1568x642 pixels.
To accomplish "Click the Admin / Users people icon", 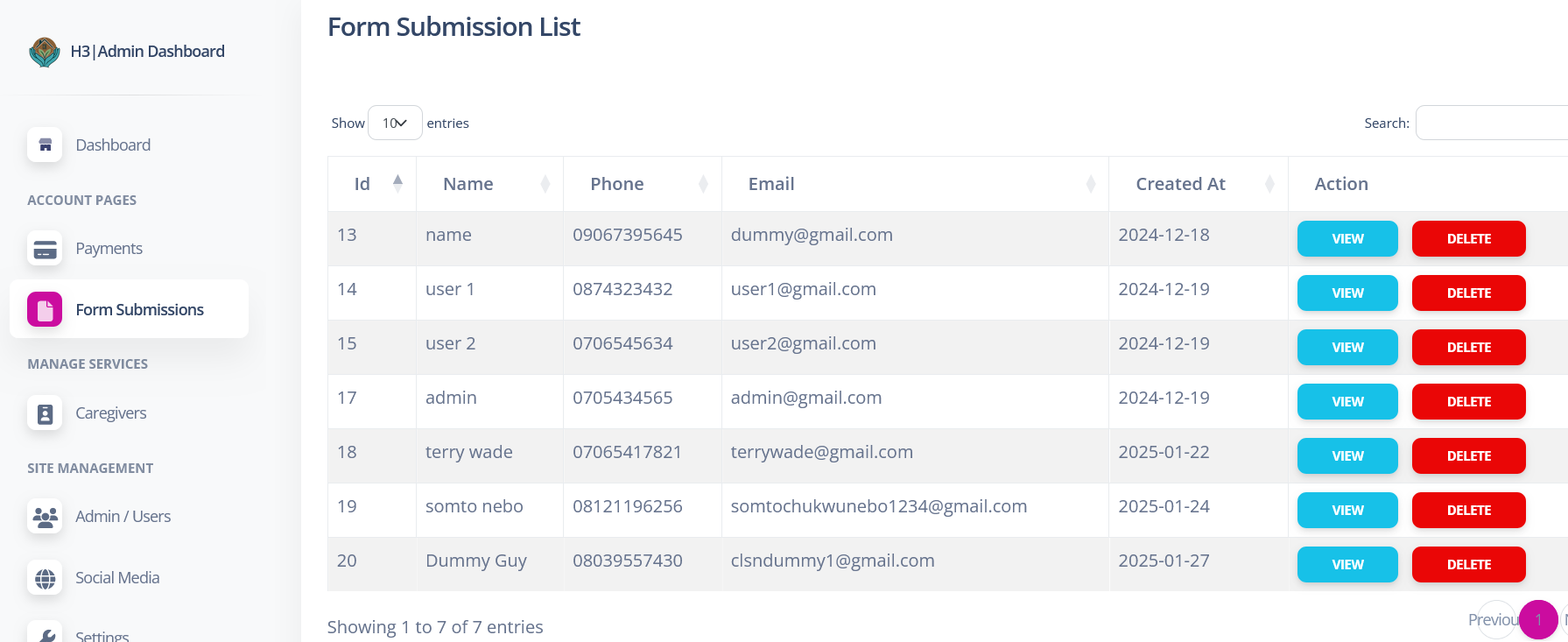I will (45, 517).
